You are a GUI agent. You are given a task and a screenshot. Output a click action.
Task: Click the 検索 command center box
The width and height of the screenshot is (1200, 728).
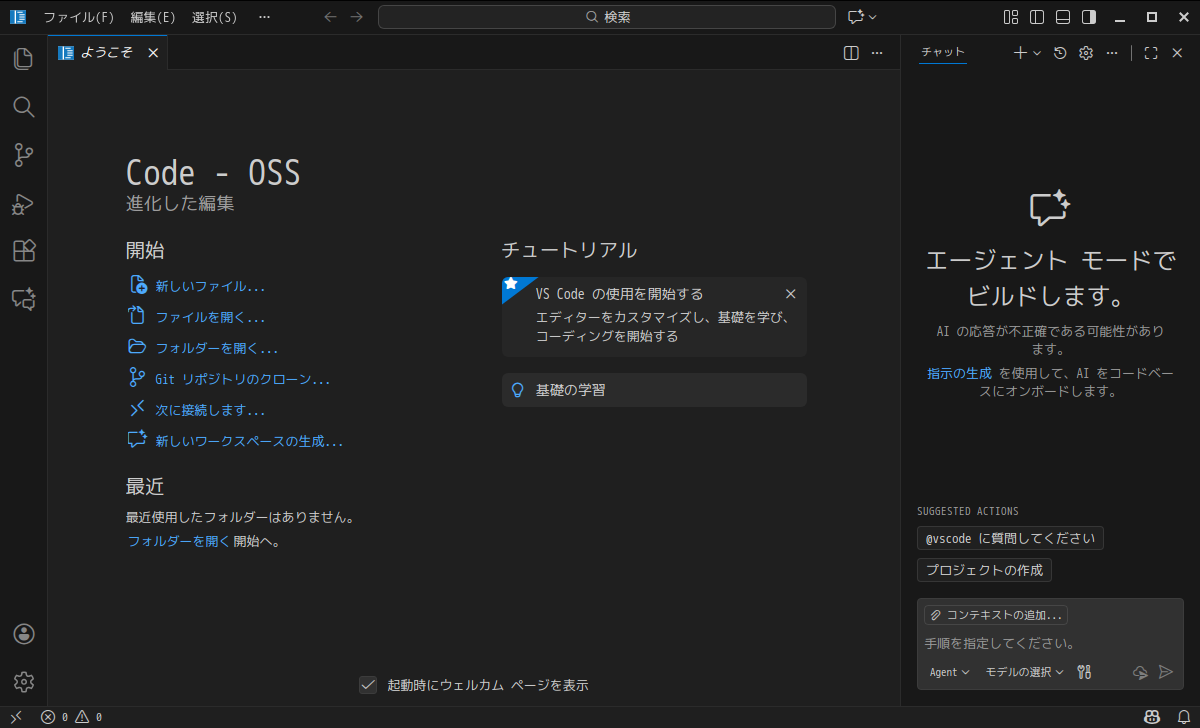click(x=607, y=17)
